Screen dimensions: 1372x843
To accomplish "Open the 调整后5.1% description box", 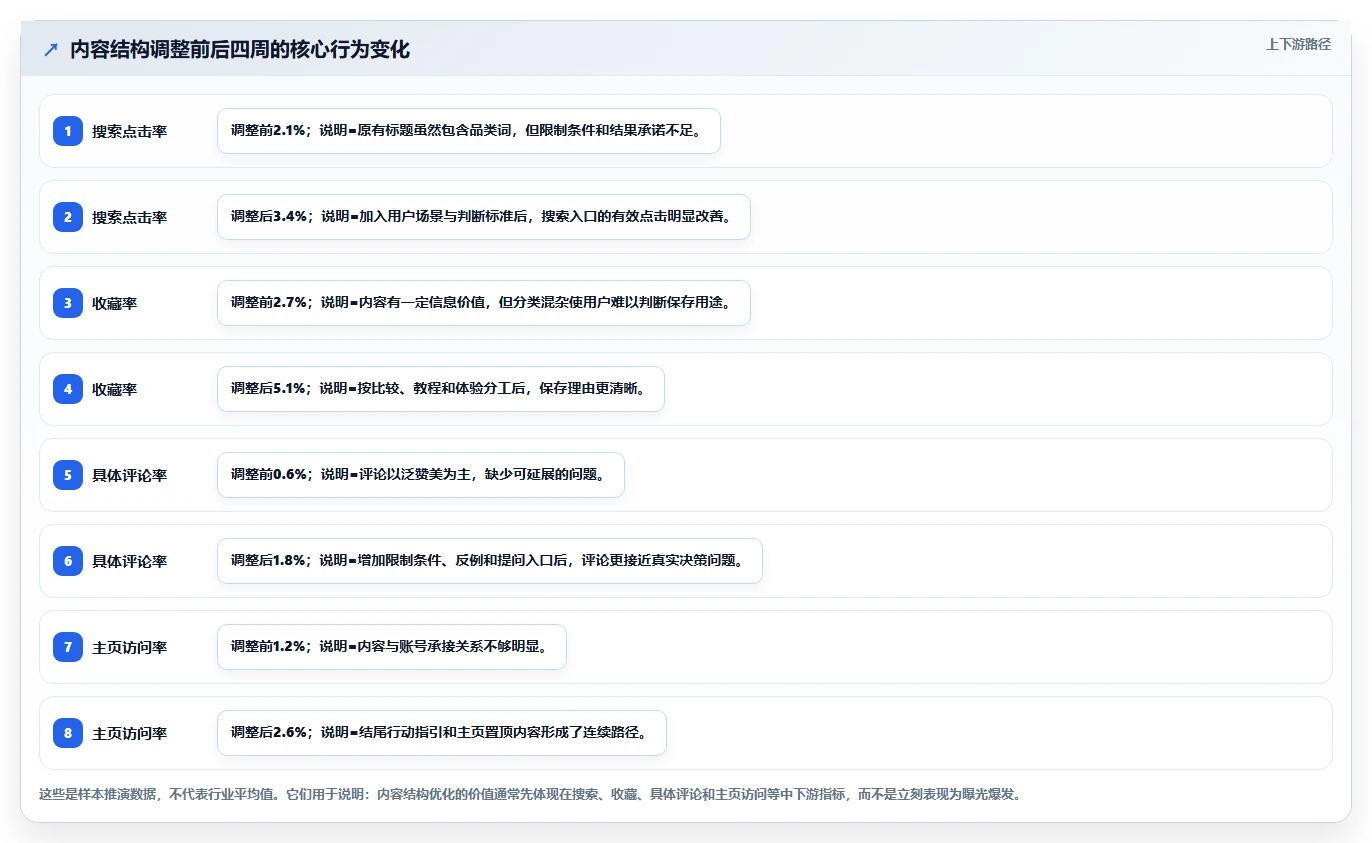I will [x=441, y=389].
